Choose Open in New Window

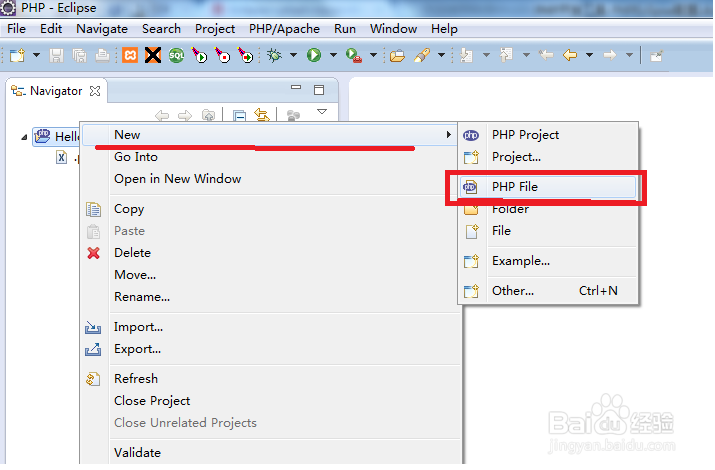click(x=177, y=179)
